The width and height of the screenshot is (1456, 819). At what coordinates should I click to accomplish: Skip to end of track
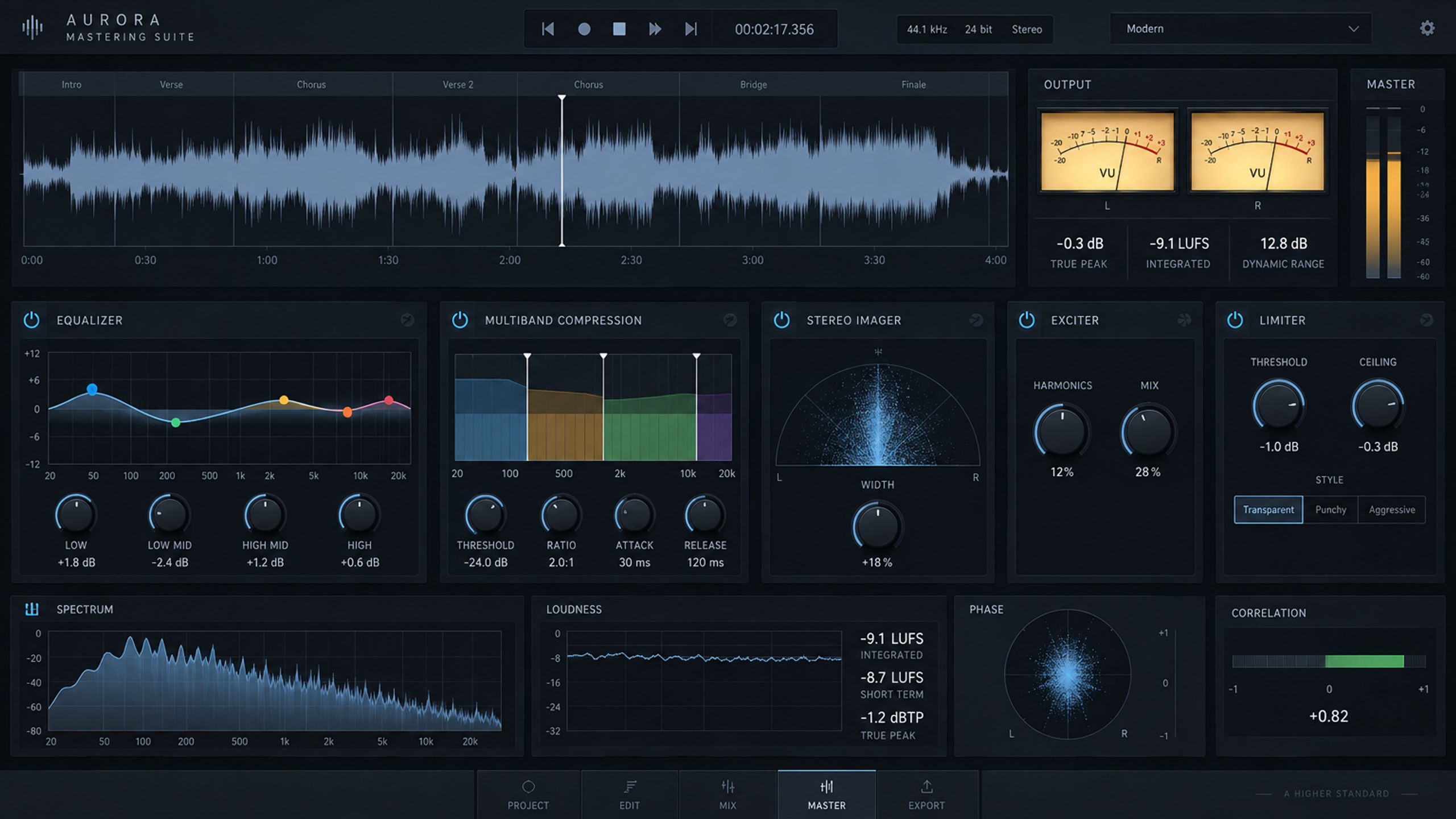(691, 29)
